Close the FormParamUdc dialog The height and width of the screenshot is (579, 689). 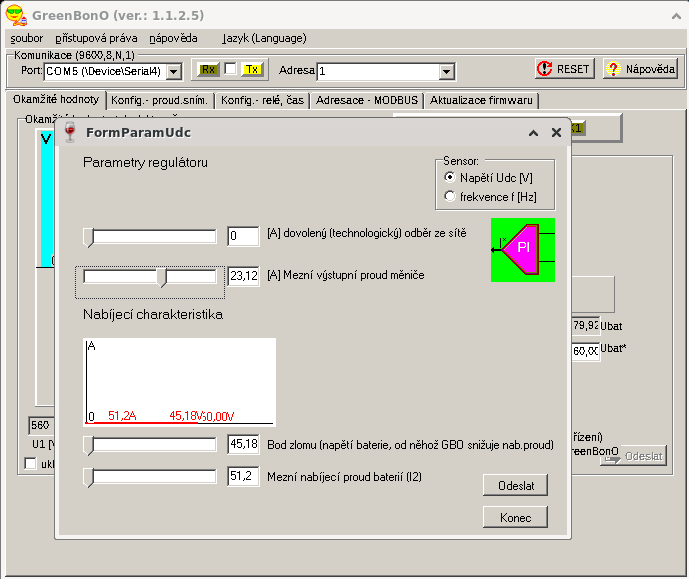(x=556, y=132)
